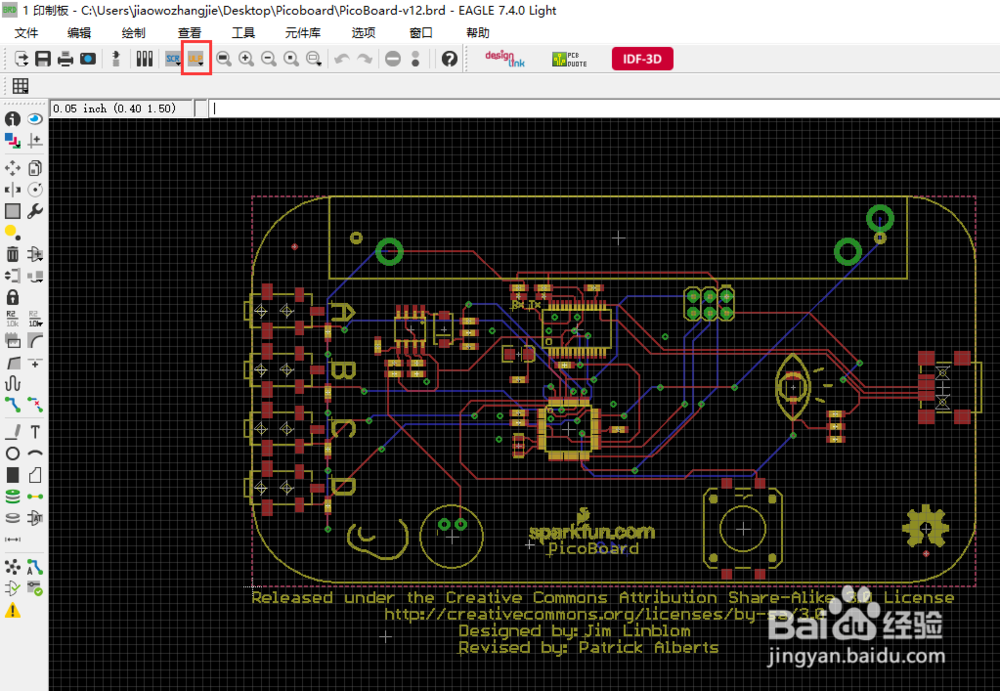Select the Delete tool in the left toolbar
This screenshot has height=691, width=1000.
click(12, 255)
